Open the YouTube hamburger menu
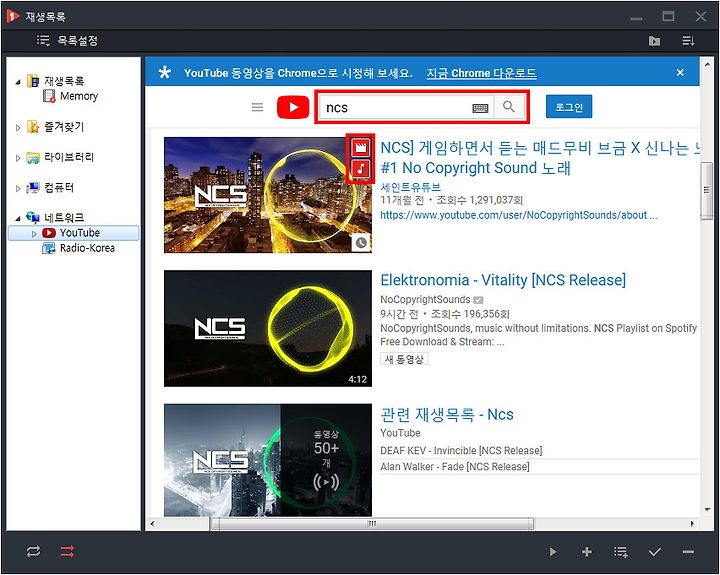 click(258, 107)
